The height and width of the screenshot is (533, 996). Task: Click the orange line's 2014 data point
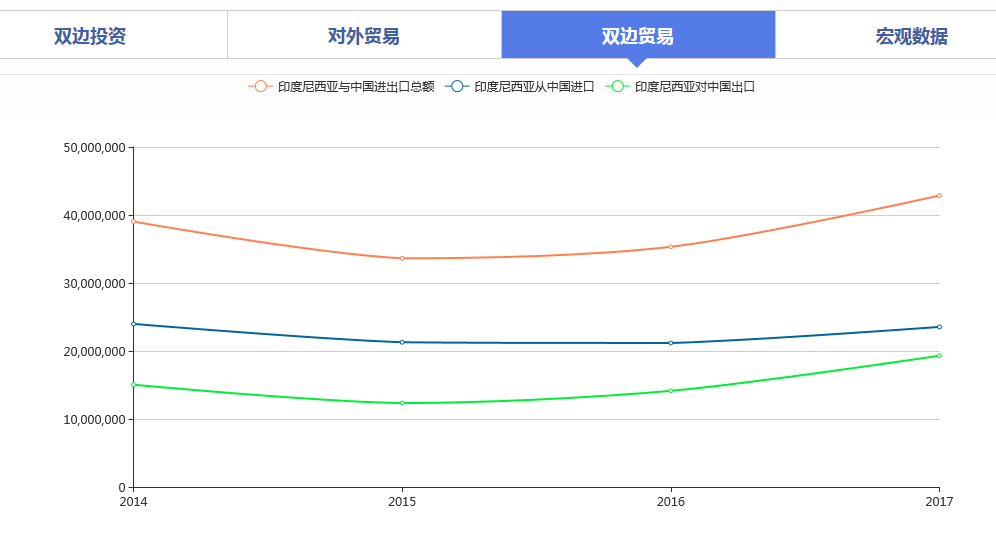click(134, 221)
